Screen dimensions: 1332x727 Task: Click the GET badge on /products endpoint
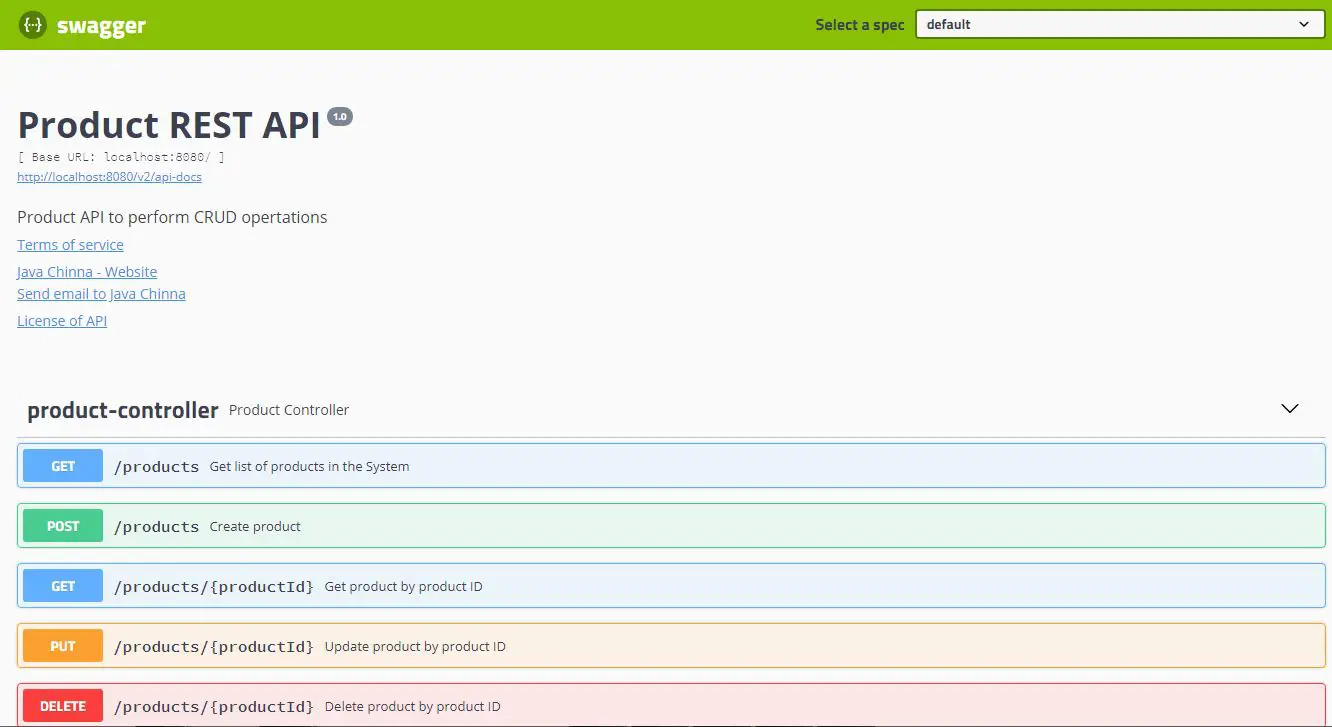62,465
